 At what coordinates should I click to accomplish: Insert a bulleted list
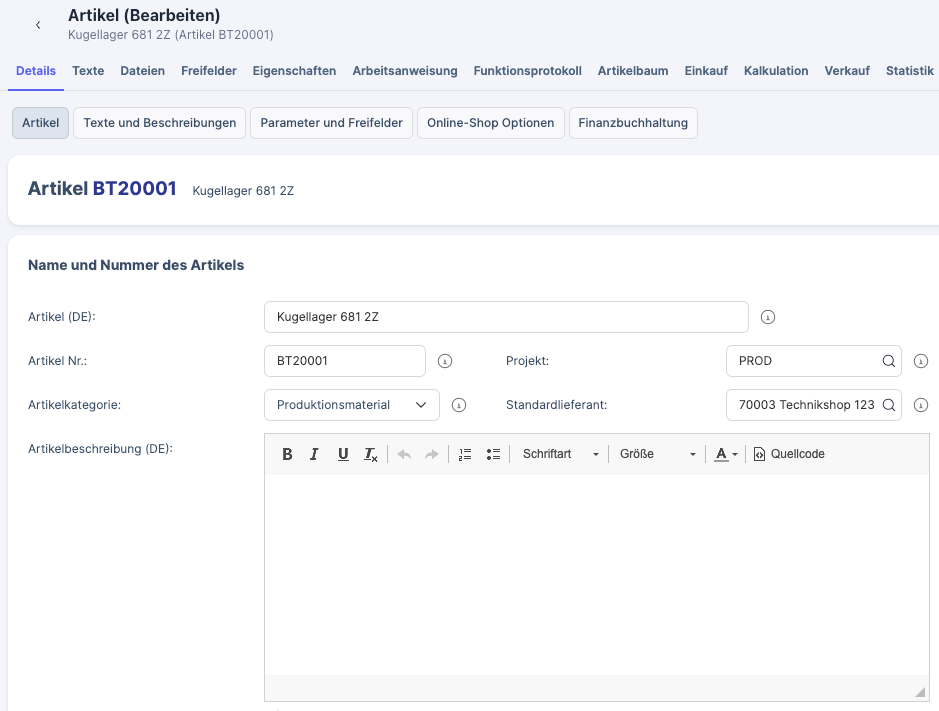click(x=493, y=454)
